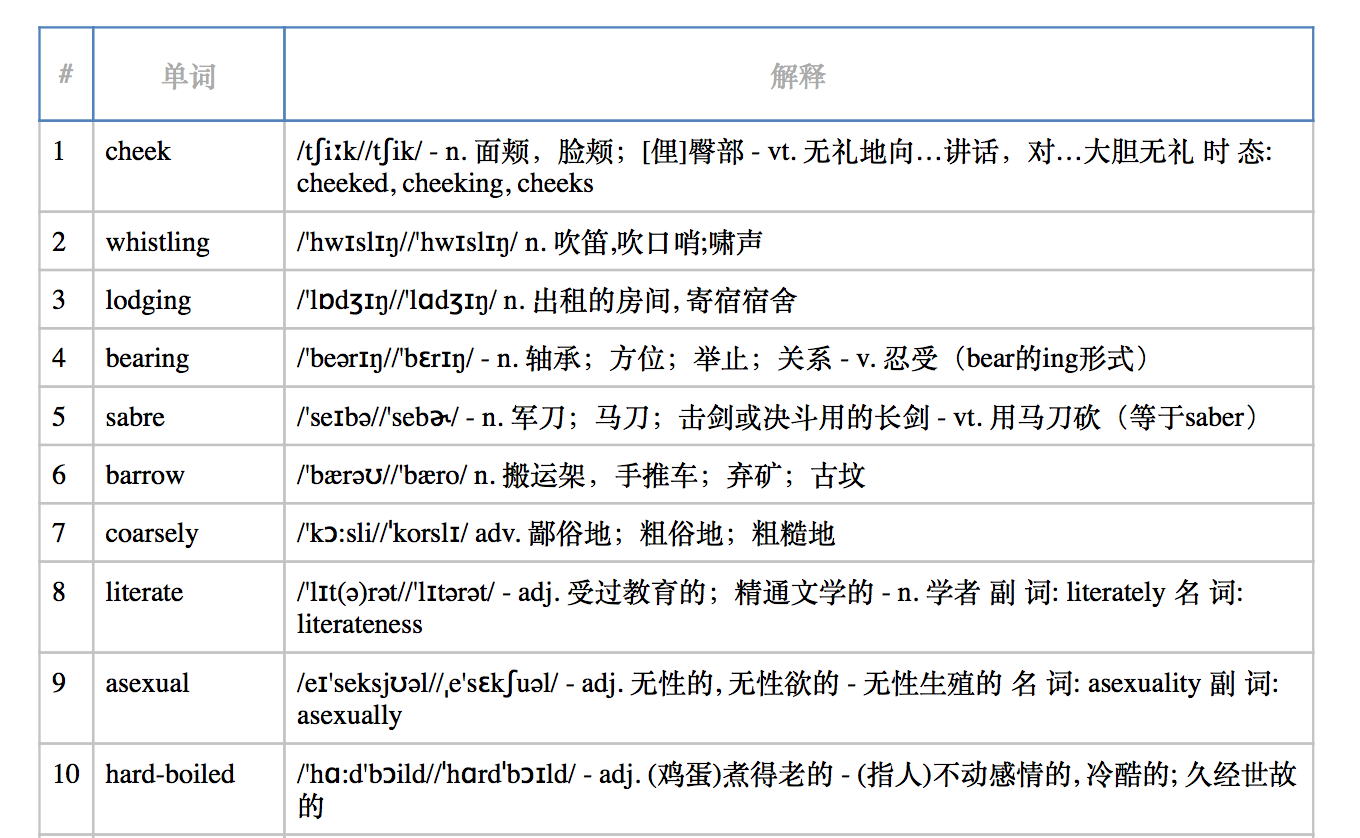Select the word 'coarsely'
1360x838 pixels.
pyautogui.click(x=152, y=533)
